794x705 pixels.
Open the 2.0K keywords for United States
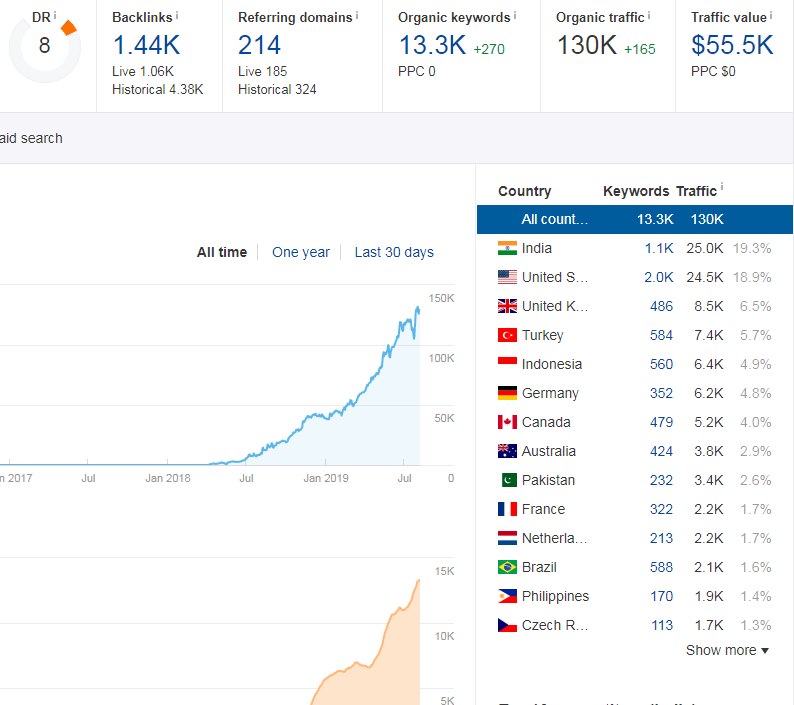pos(658,277)
